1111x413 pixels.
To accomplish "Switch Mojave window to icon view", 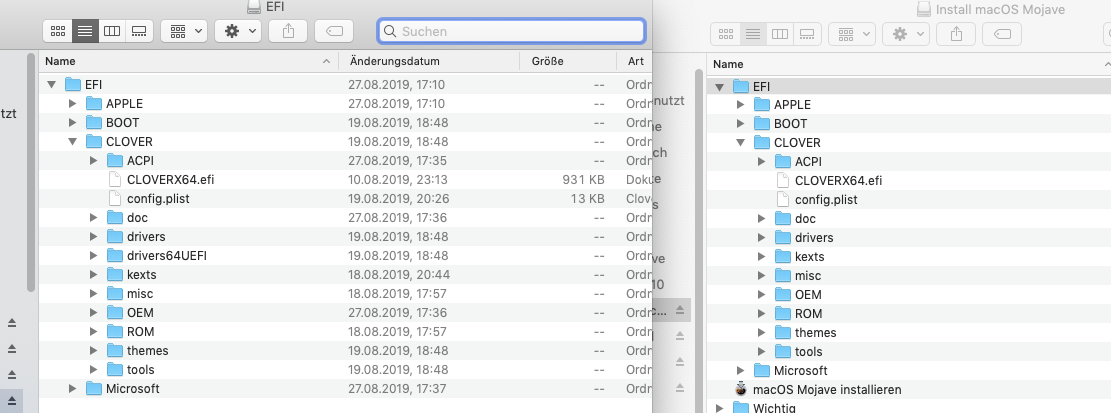I will (726, 33).
